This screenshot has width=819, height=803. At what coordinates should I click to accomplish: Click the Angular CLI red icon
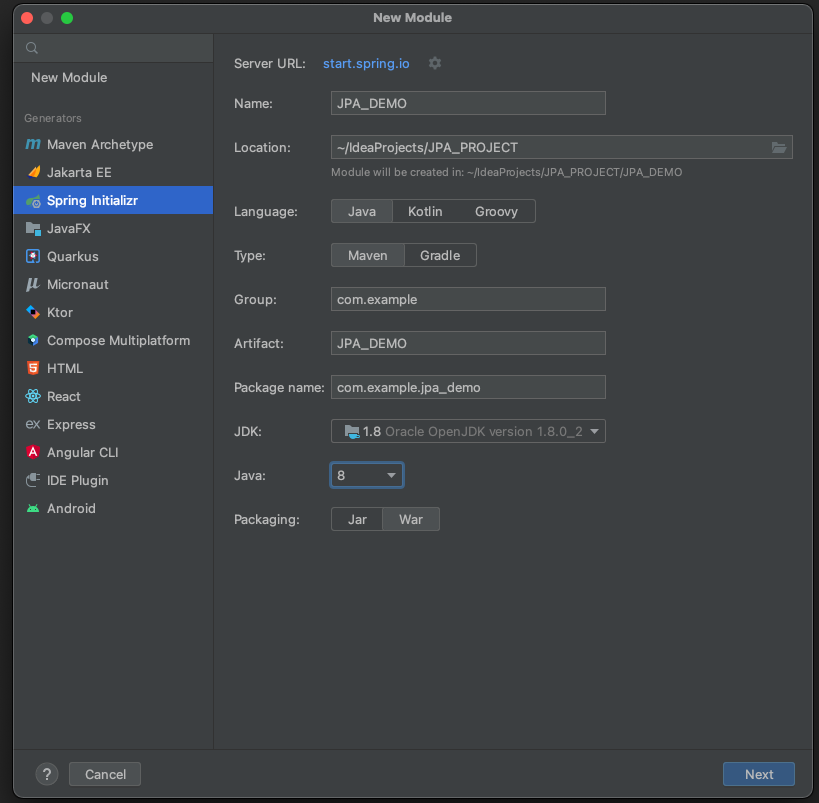tap(33, 452)
